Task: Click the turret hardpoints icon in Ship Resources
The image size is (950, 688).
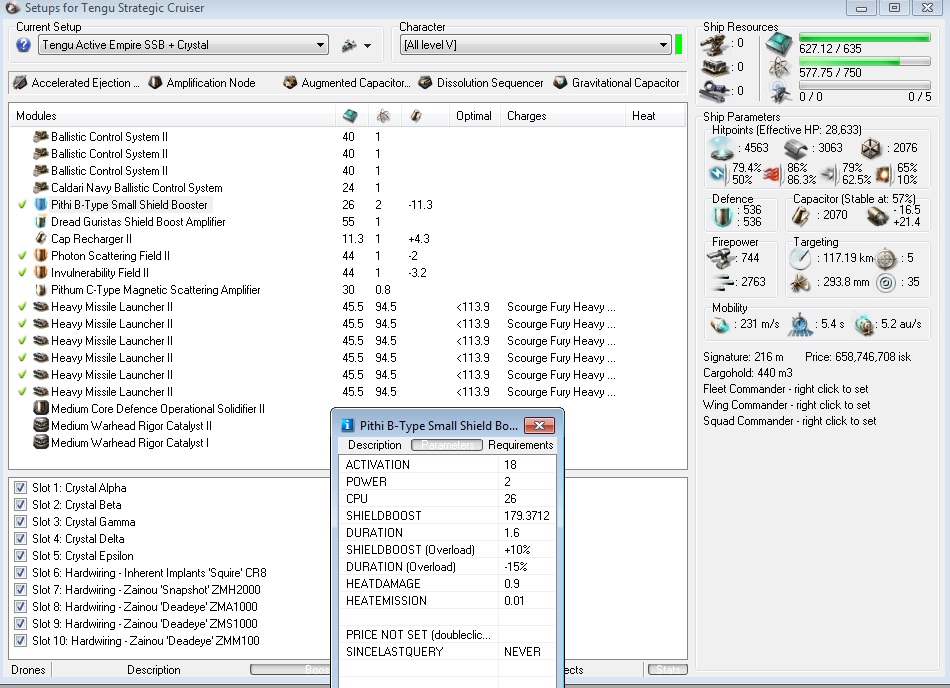Action: point(714,44)
